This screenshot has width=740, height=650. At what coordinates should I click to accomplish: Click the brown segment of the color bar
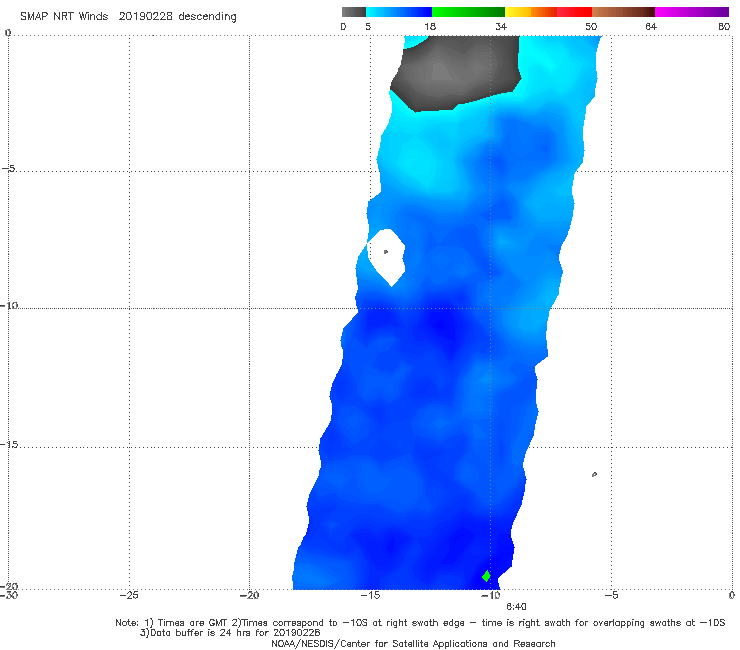(x=623, y=12)
